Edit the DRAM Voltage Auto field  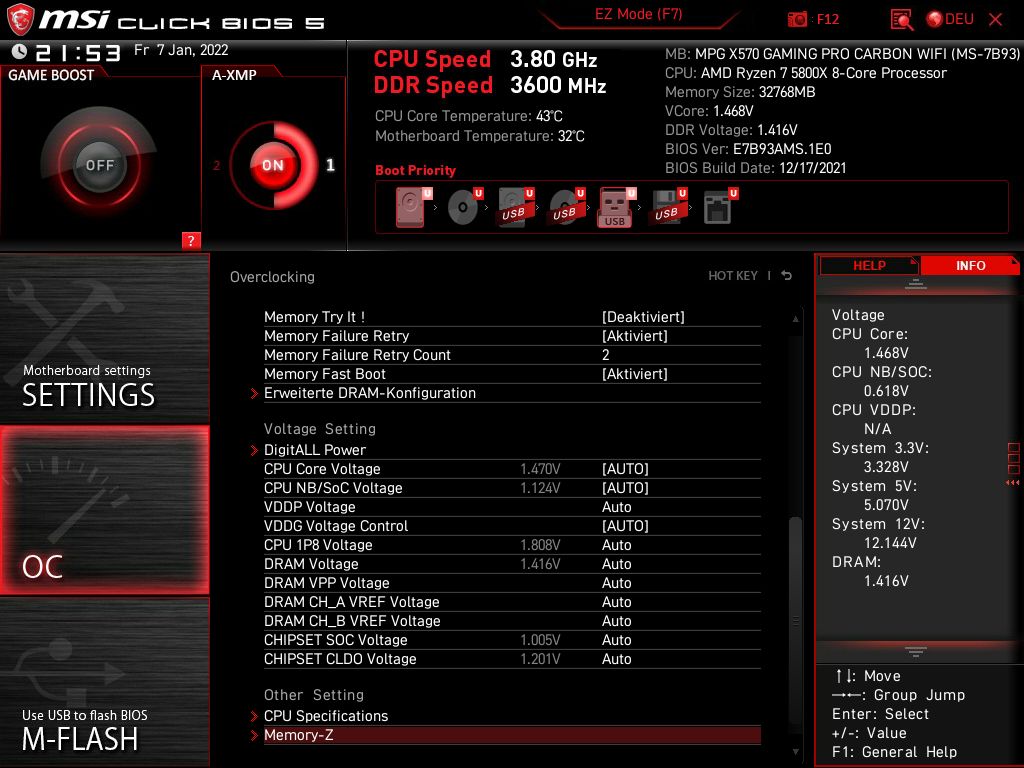click(x=616, y=564)
